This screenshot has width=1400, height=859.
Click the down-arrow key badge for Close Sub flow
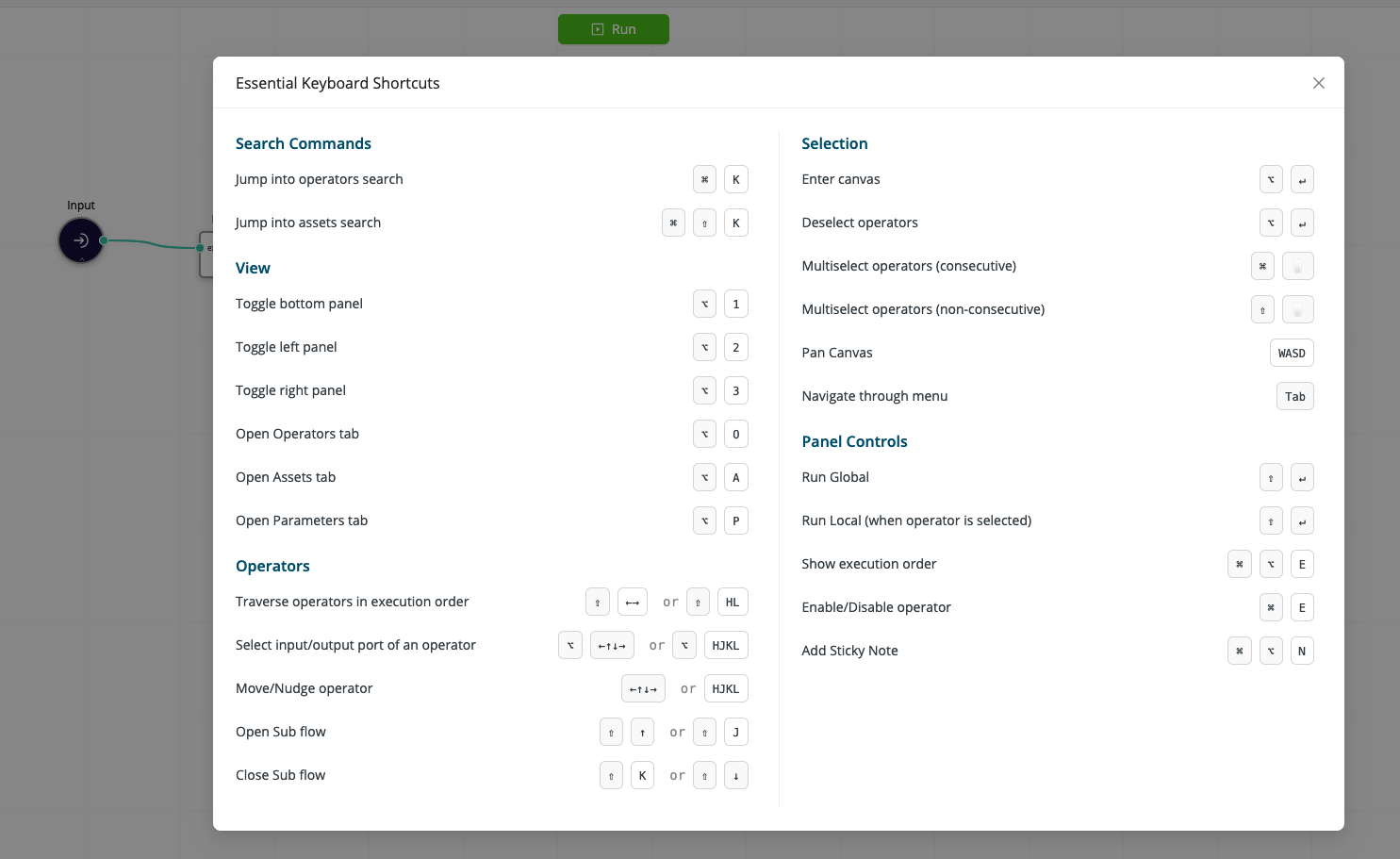click(736, 775)
